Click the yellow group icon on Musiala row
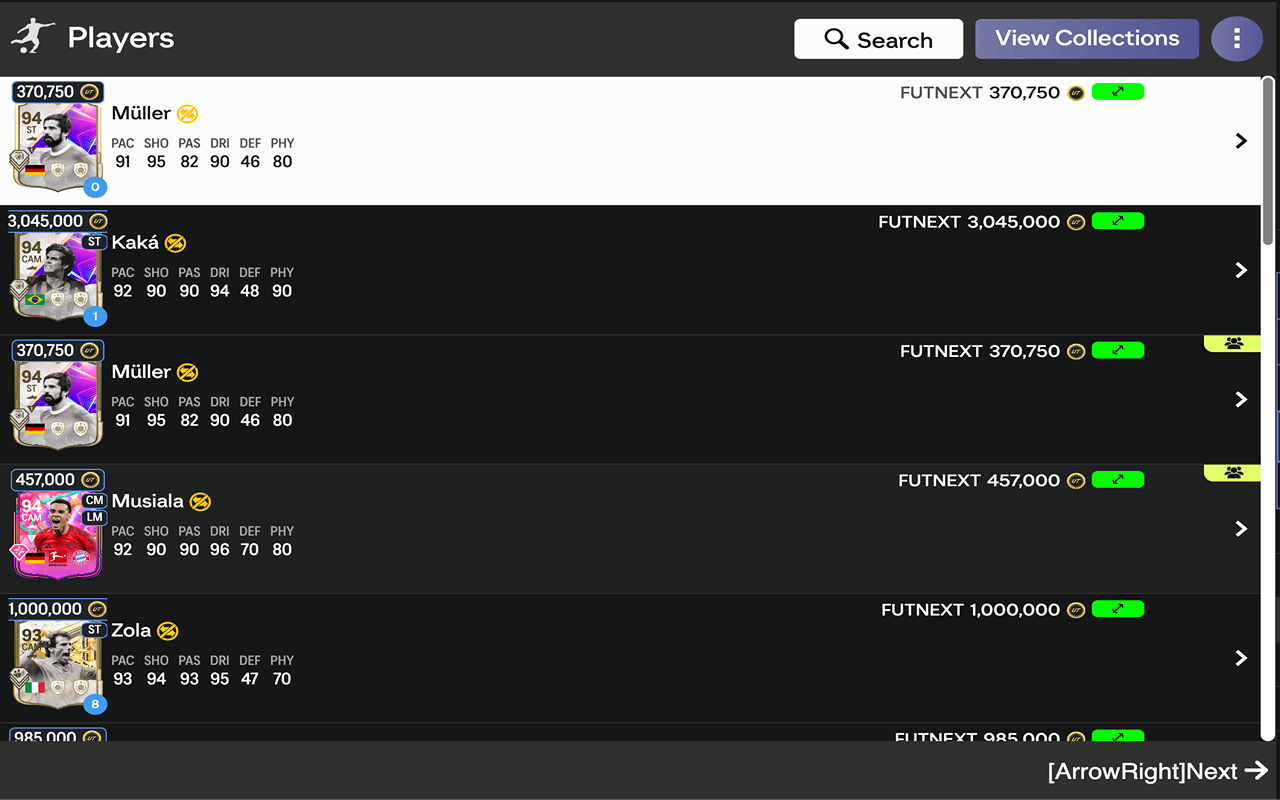This screenshot has width=1280, height=800. [1233, 473]
